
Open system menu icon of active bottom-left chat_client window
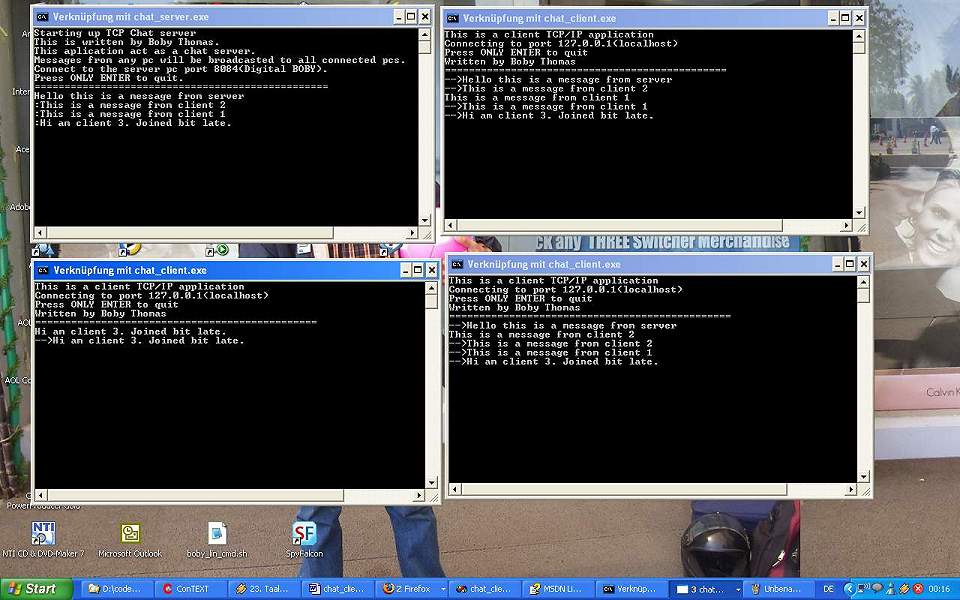click(42, 270)
